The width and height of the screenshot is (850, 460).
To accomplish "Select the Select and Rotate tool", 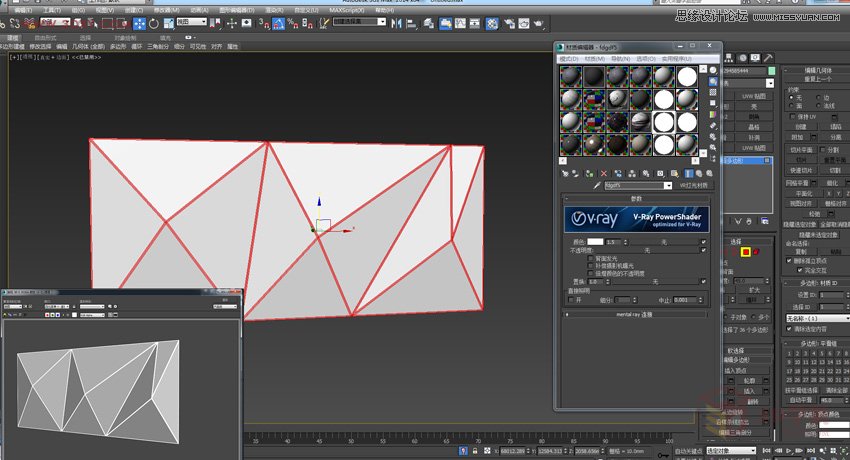I will (154, 23).
